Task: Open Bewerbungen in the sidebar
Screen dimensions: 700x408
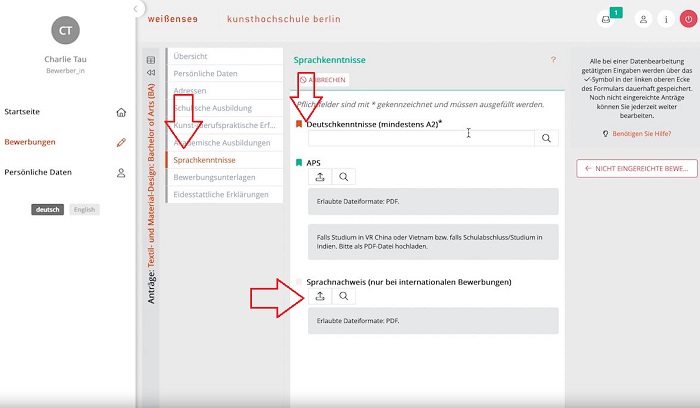Action: click(28, 142)
